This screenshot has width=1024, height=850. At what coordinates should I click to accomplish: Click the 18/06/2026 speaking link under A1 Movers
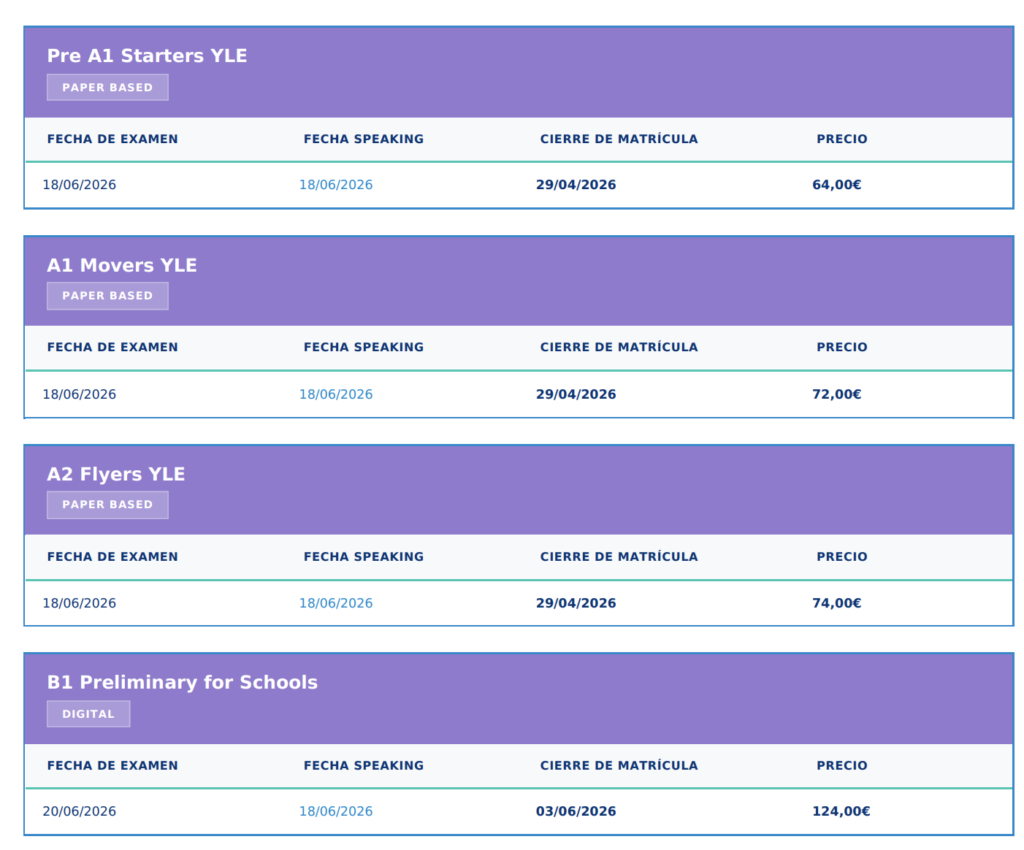point(335,394)
